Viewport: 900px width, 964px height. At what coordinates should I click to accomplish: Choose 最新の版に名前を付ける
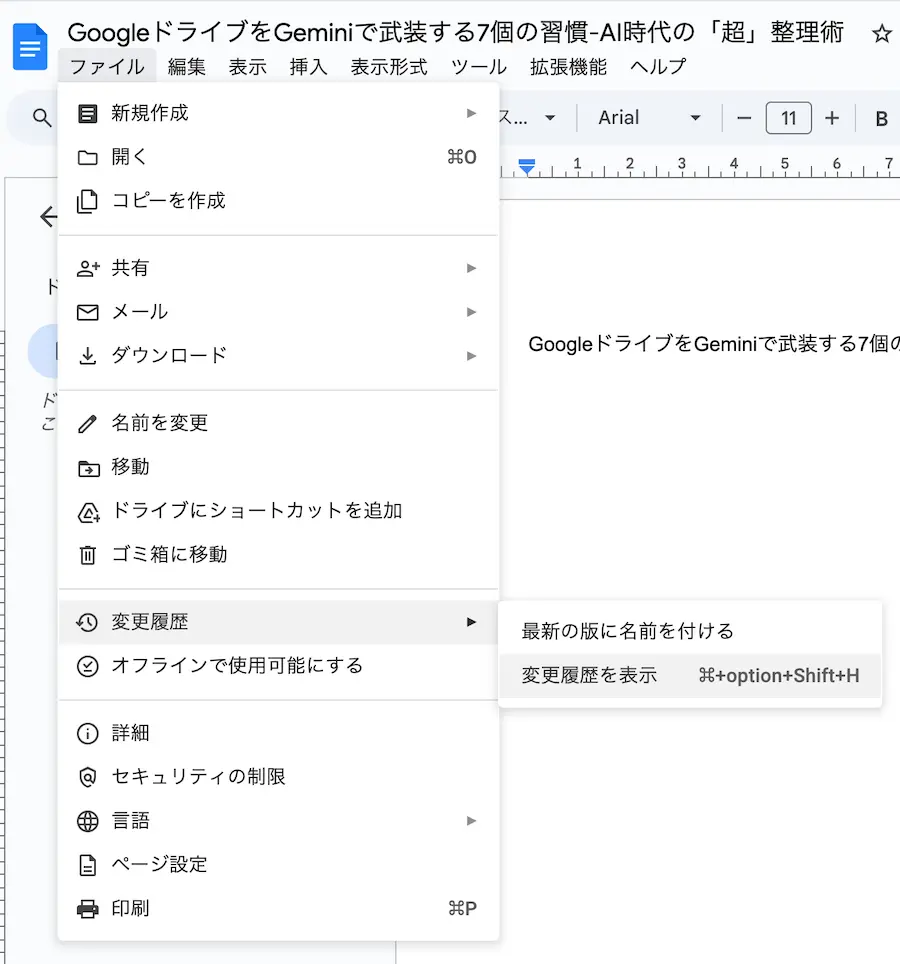pyautogui.click(x=627, y=630)
